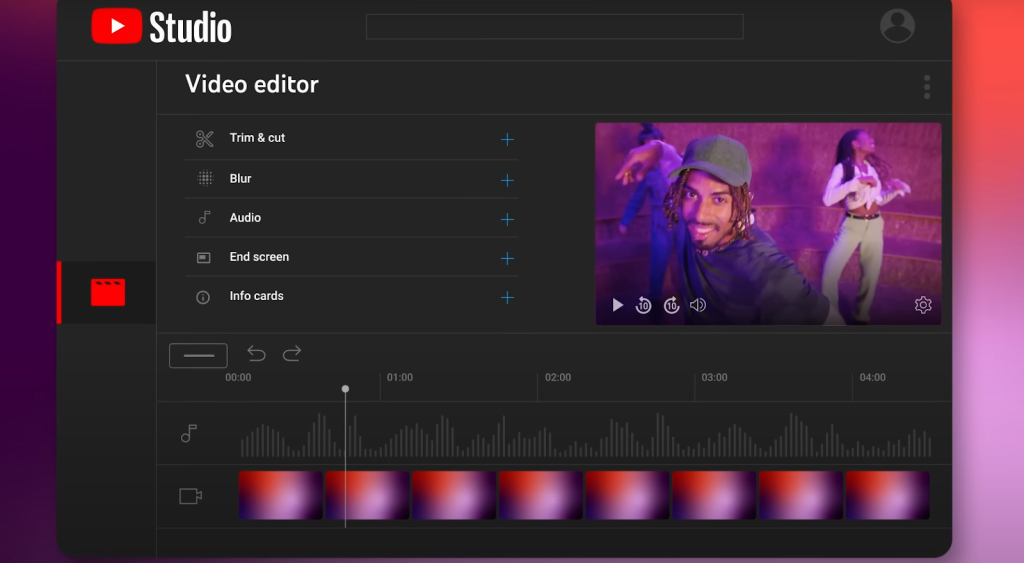Select the first video clip thumbnail

[281, 495]
